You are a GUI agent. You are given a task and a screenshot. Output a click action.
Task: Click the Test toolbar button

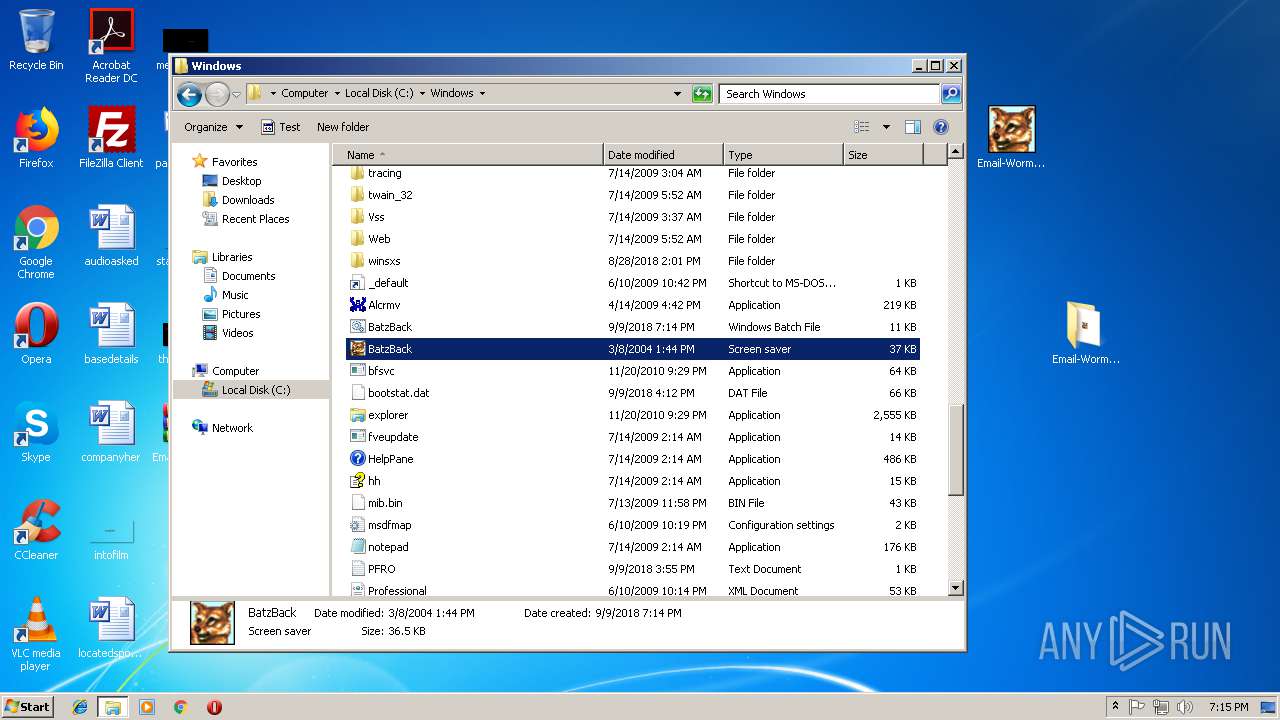coord(280,127)
